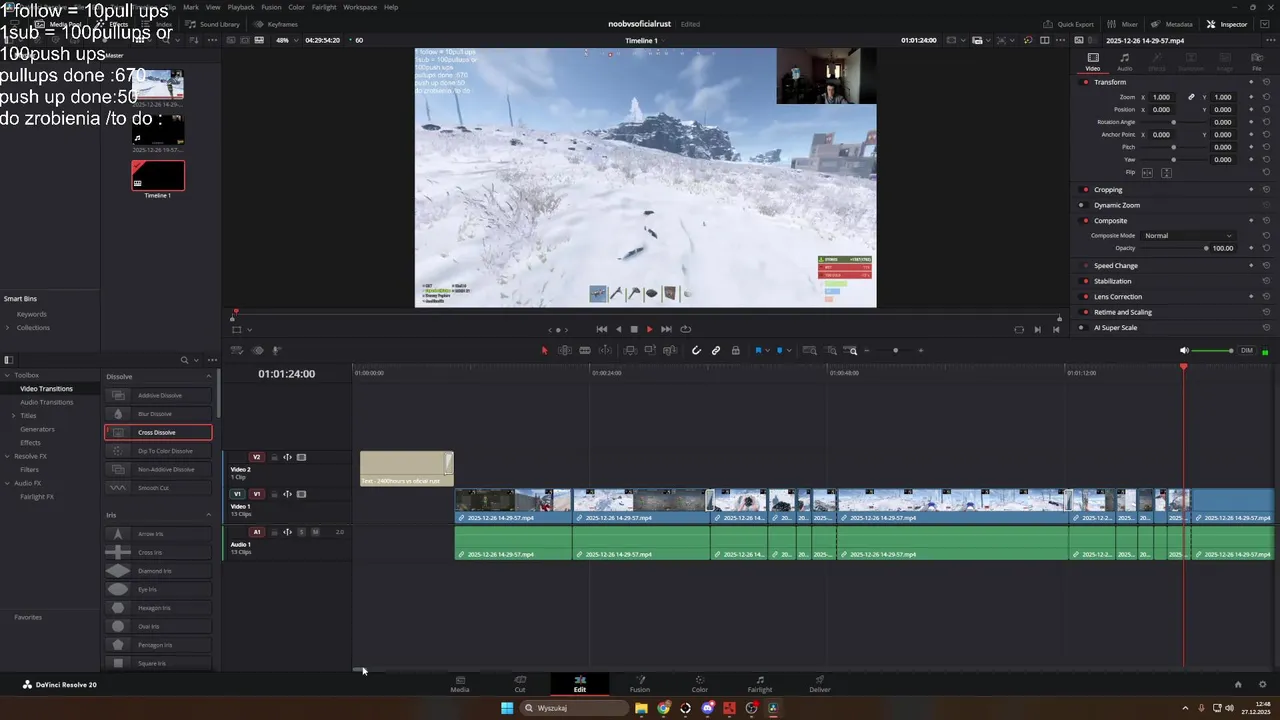Toggle the Inspector panel button
1280x720 pixels.
[x=1227, y=24]
